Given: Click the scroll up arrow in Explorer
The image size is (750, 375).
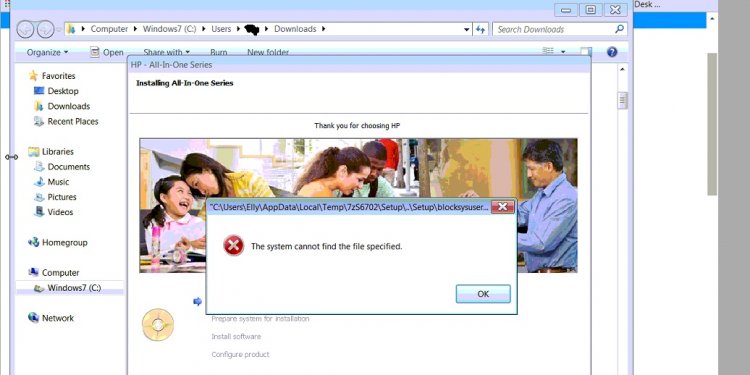Looking at the screenshot, I should pos(622,70).
